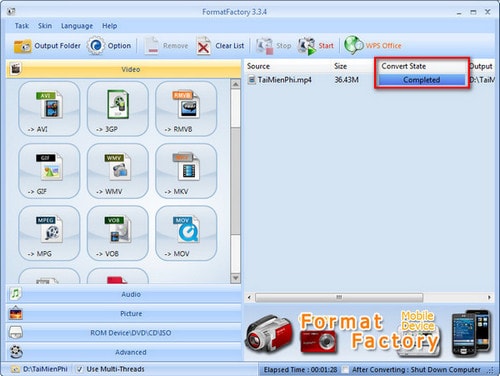
Task: Click the output folder icon in status bar
Action: click(15, 369)
